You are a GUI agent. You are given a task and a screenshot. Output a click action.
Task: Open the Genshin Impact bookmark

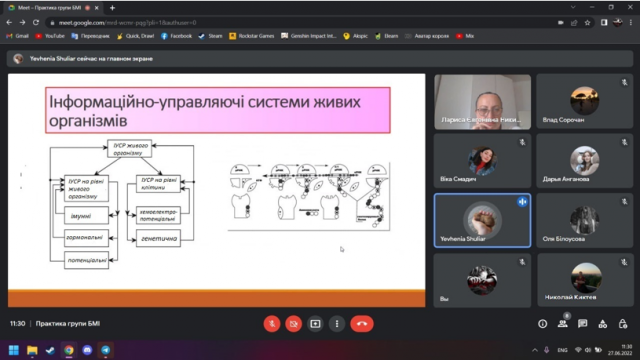pyautogui.click(x=309, y=36)
